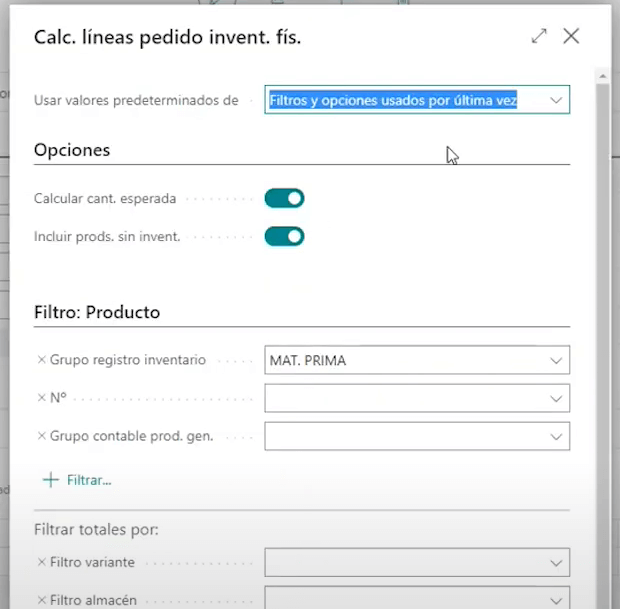Expand the dialog to full screen

539,36
